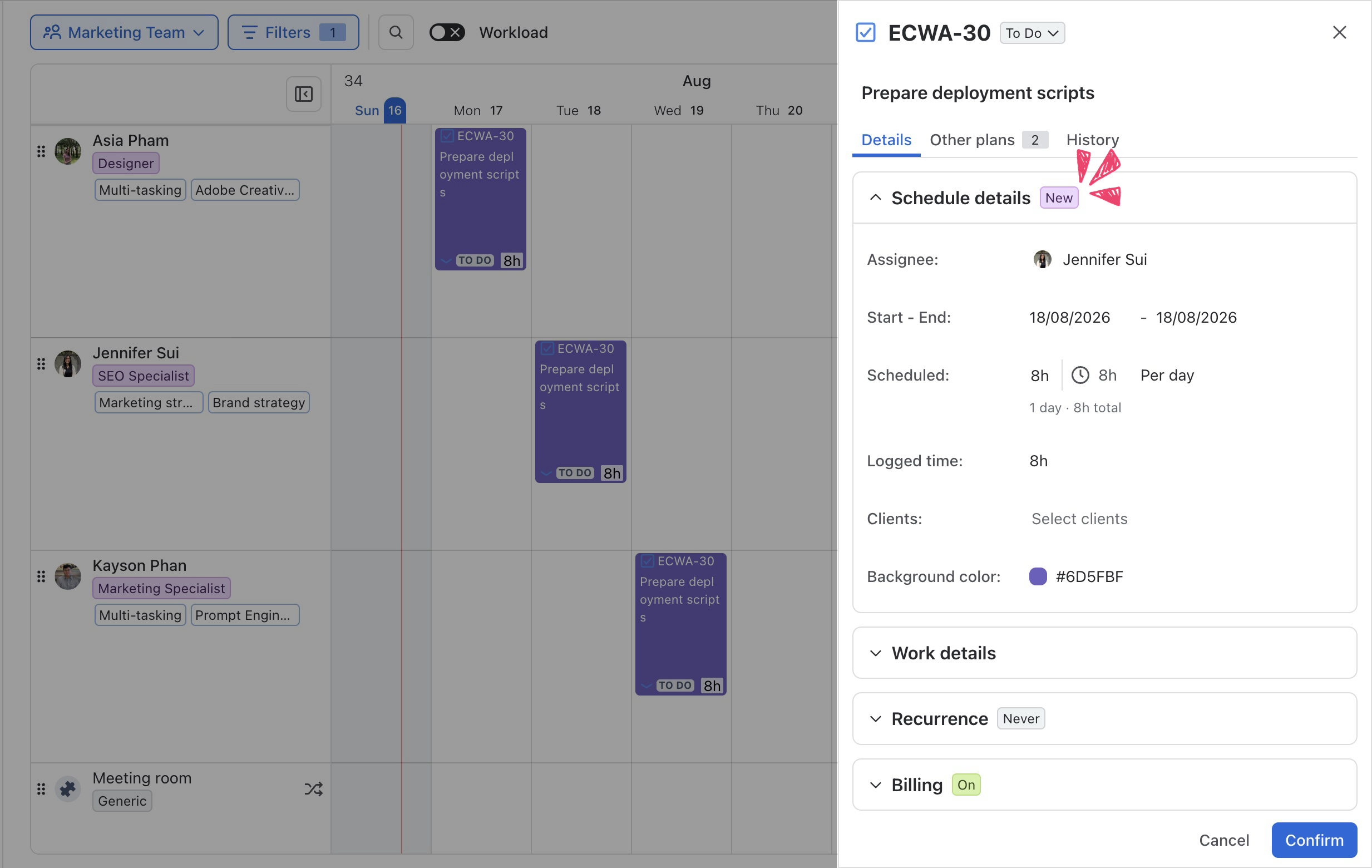
Task: Click the drag handle beside Kayson Phan
Action: tap(41, 576)
